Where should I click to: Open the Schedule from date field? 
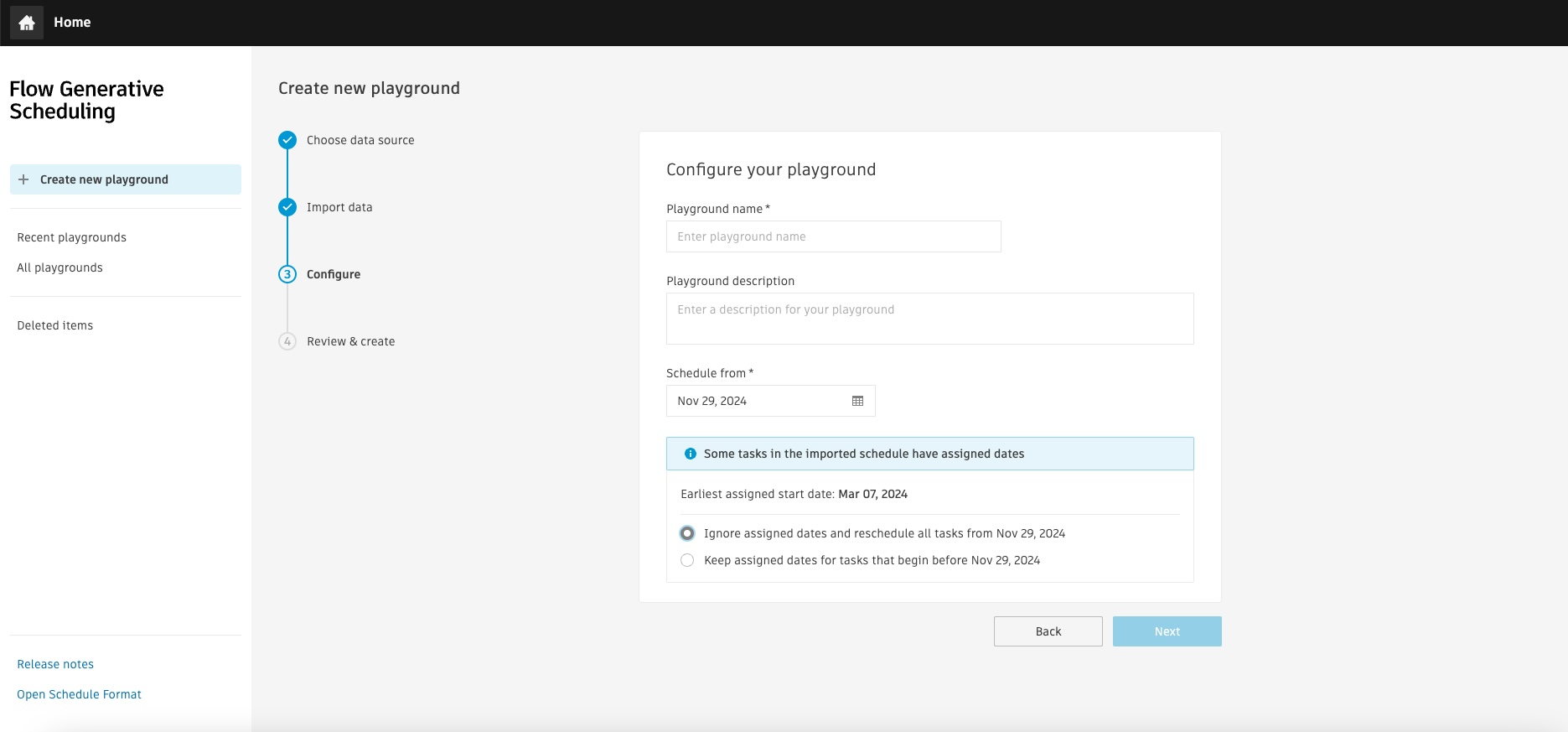[x=771, y=401]
